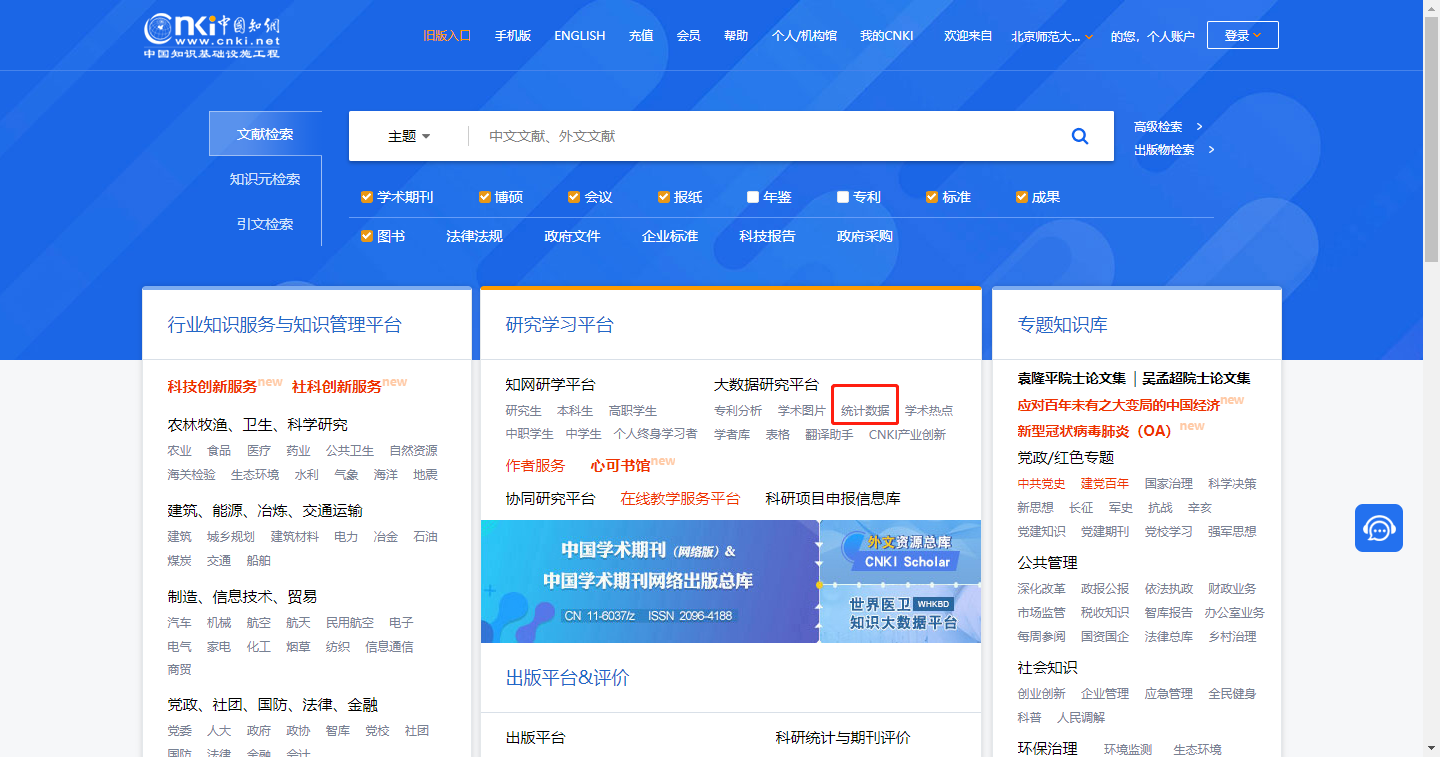The height and width of the screenshot is (757, 1440).
Task: Toggle the 标准 checkbox
Action: pyautogui.click(x=932, y=197)
